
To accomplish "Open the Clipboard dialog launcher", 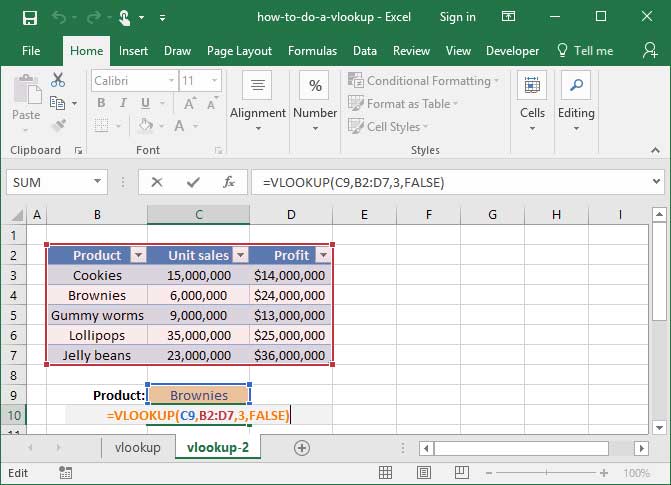I will point(78,150).
